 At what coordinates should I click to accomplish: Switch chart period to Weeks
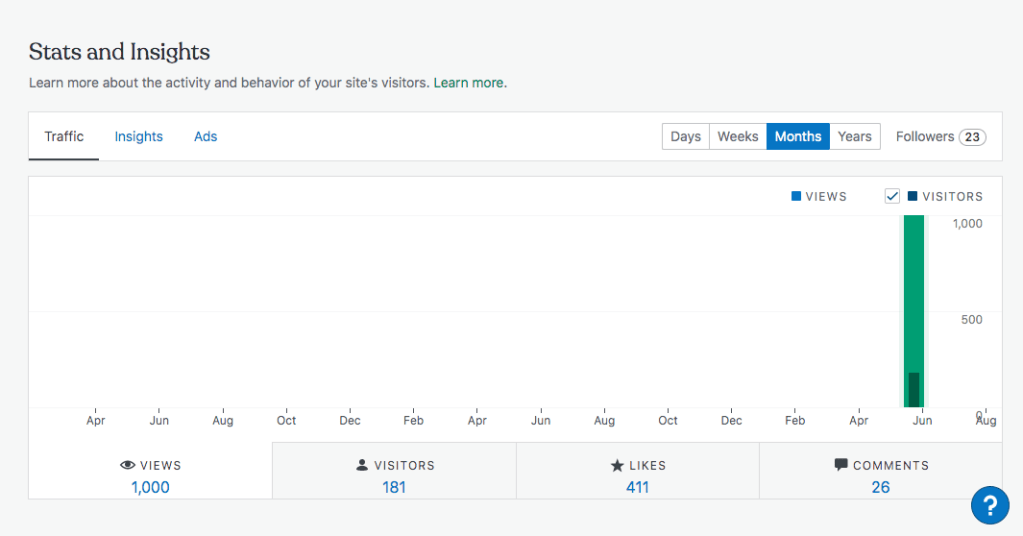coord(738,137)
